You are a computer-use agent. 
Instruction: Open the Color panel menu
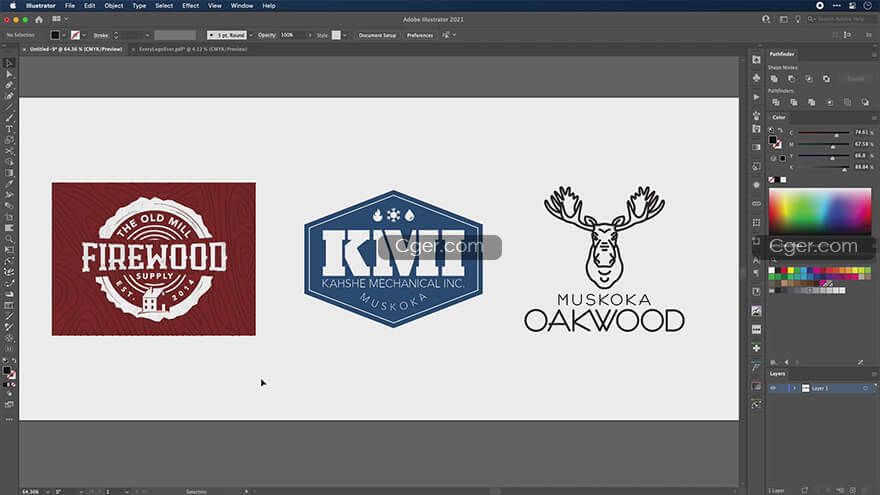[874, 118]
